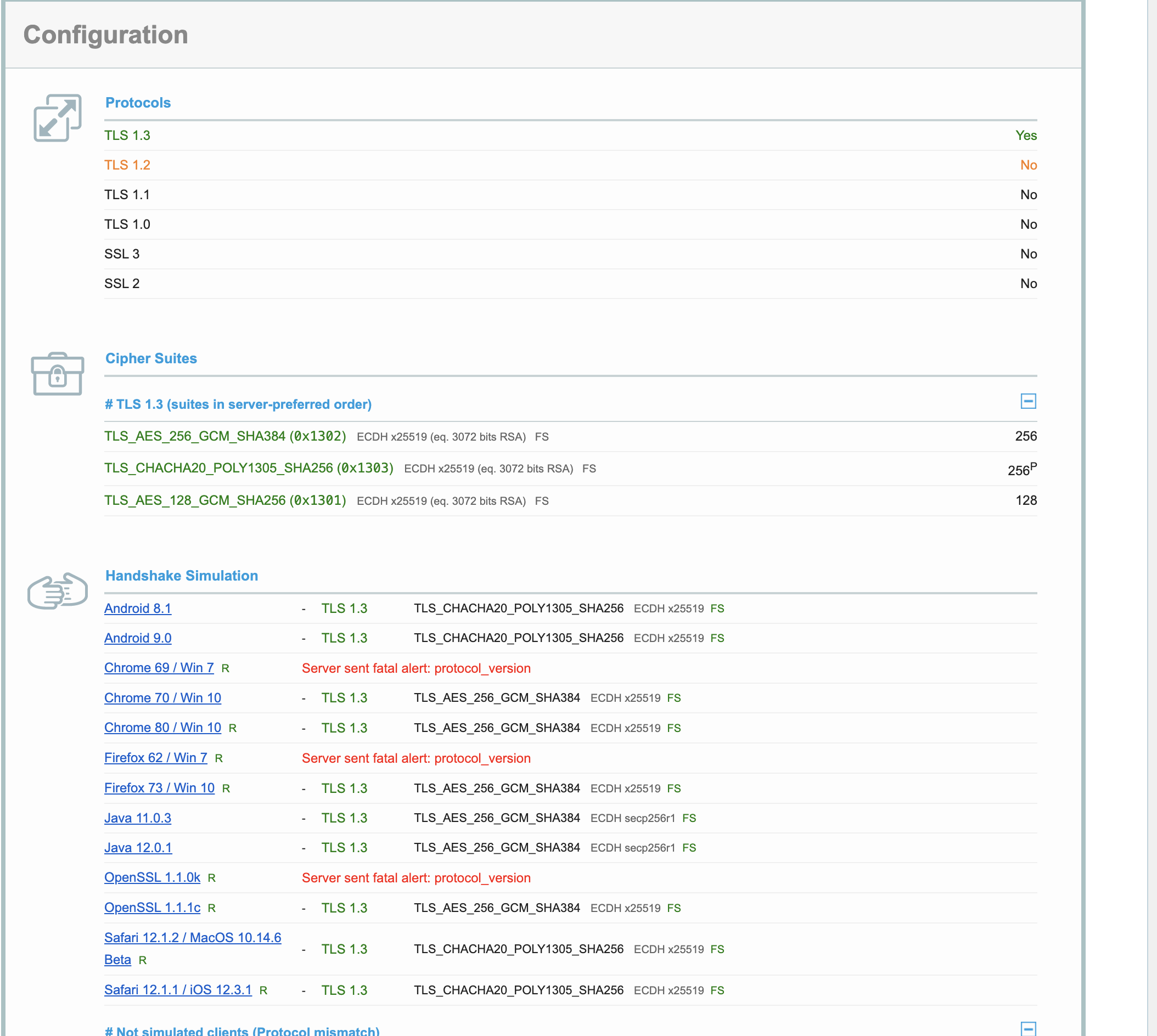Collapse the Not simulated clients section

coord(1029,1029)
